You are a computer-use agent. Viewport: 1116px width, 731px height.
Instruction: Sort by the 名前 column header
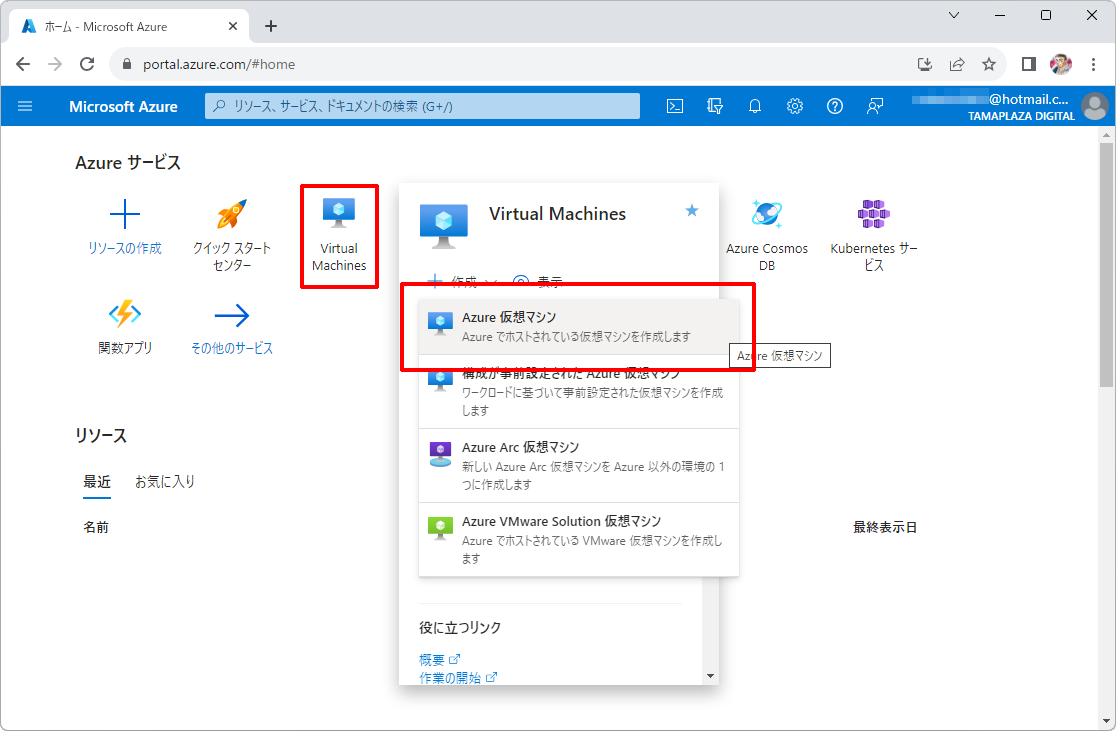[96, 527]
